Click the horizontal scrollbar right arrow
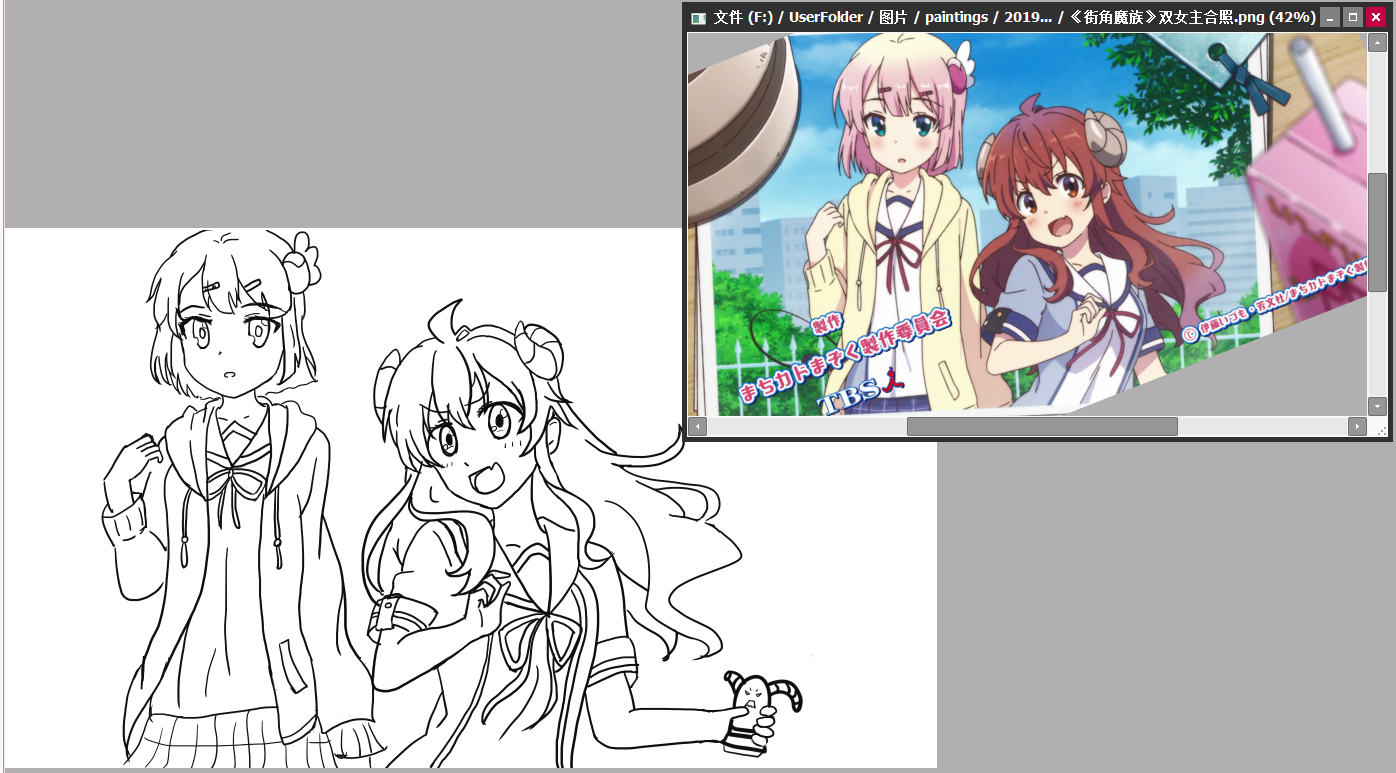 tap(1358, 427)
